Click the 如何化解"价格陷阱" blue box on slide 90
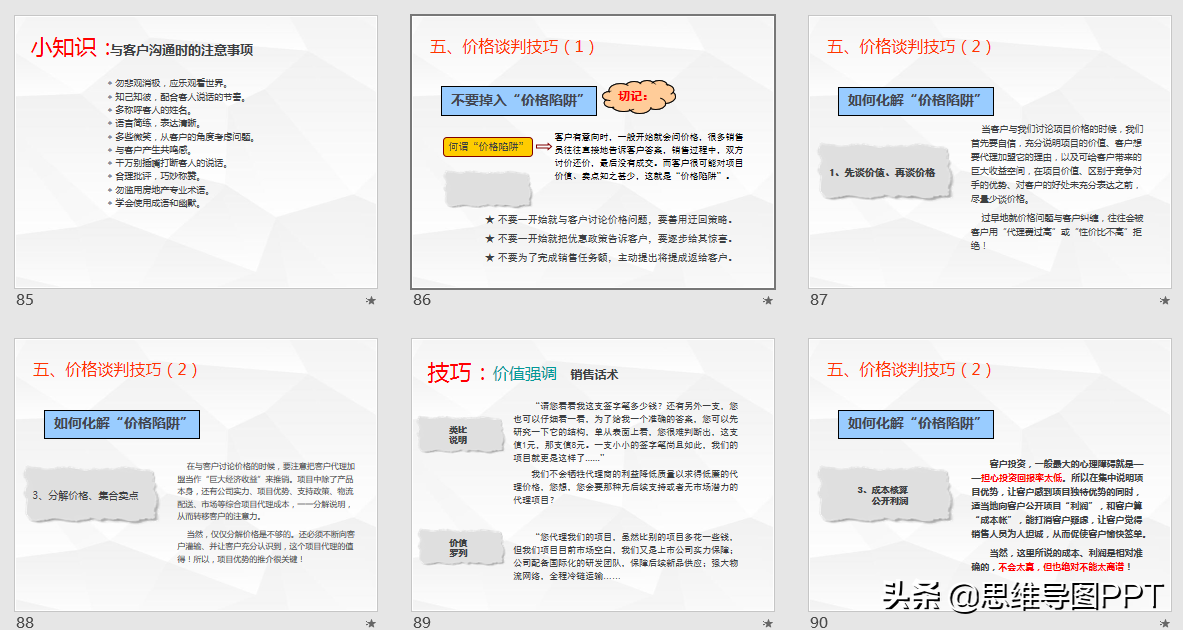Screen dimensions: 1183x630 (x=915, y=424)
